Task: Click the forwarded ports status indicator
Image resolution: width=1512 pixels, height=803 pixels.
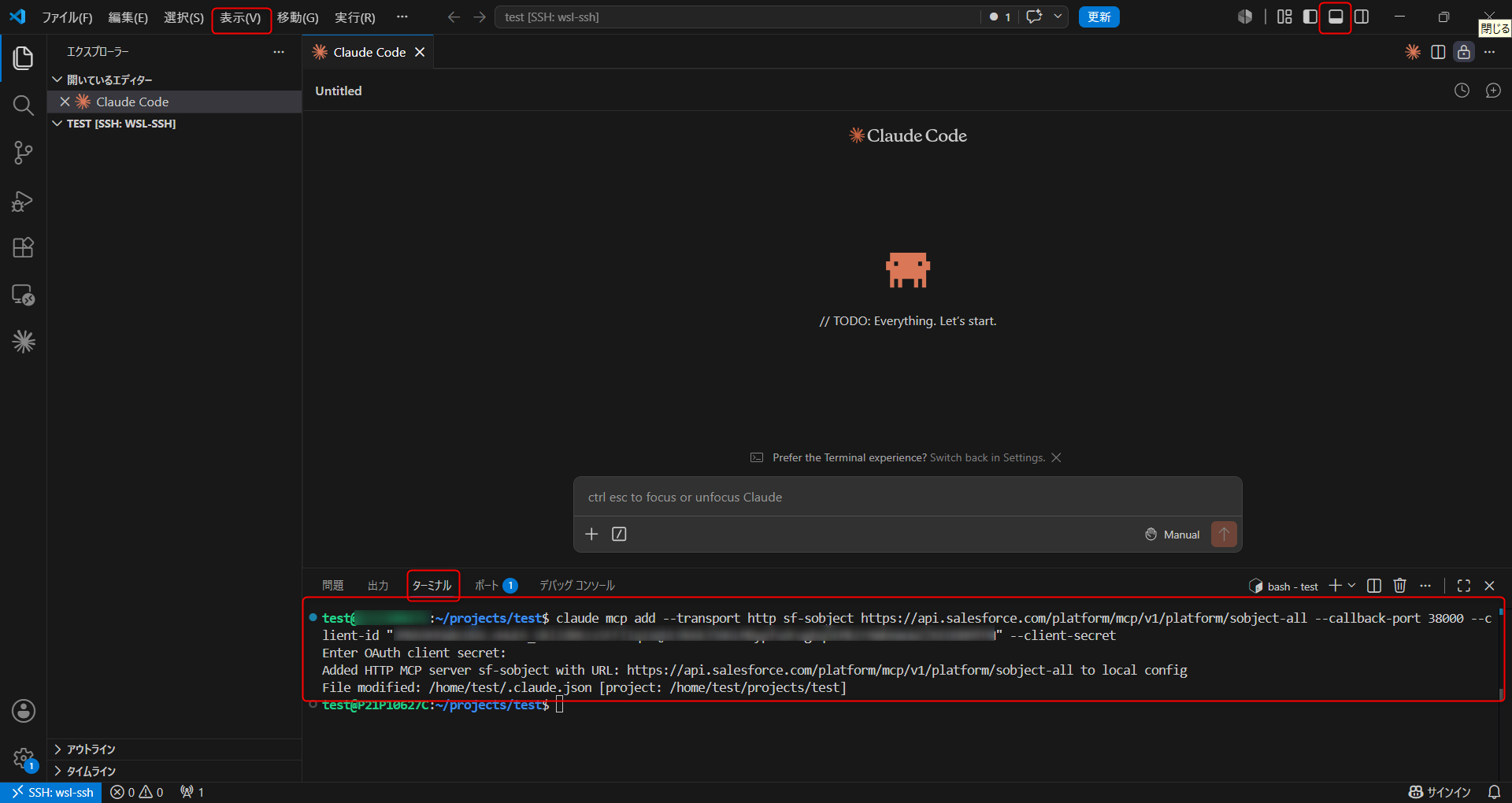Action: point(192,792)
